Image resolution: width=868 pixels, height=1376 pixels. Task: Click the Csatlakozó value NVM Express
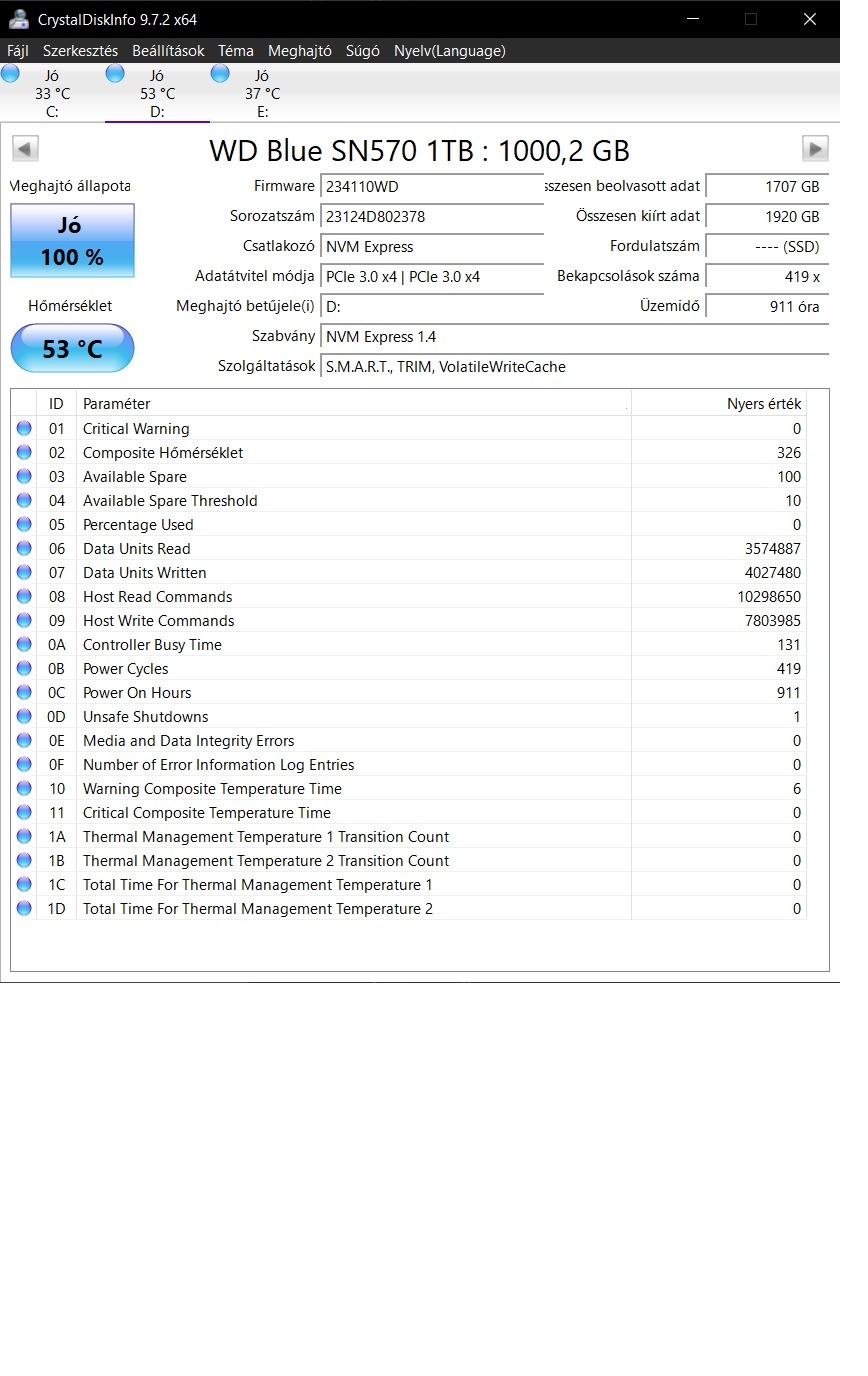click(432, 246)
